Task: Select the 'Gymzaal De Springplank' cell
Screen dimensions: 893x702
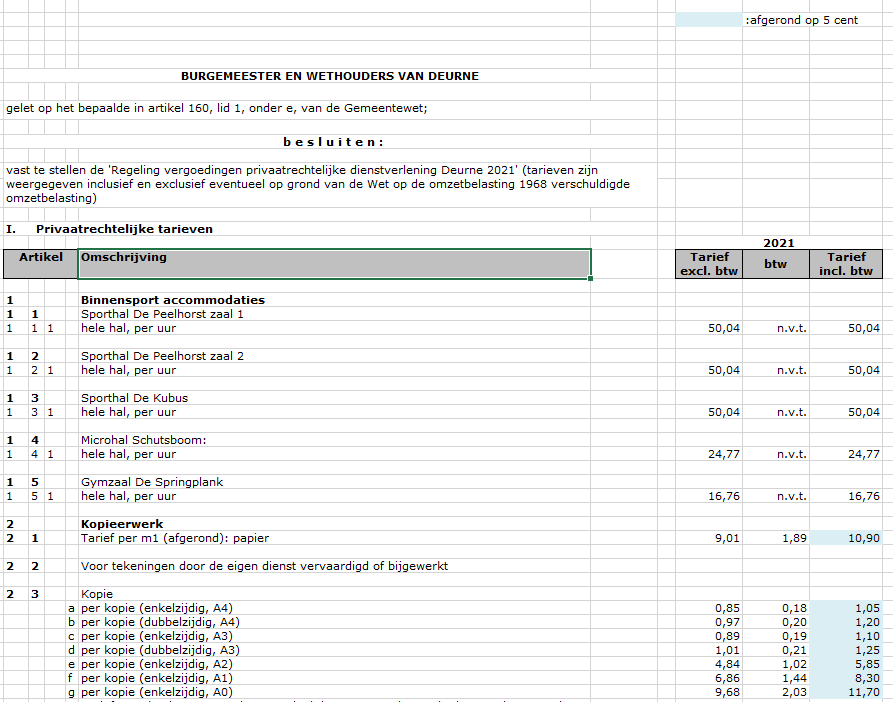Action: (x=151, y=482)
